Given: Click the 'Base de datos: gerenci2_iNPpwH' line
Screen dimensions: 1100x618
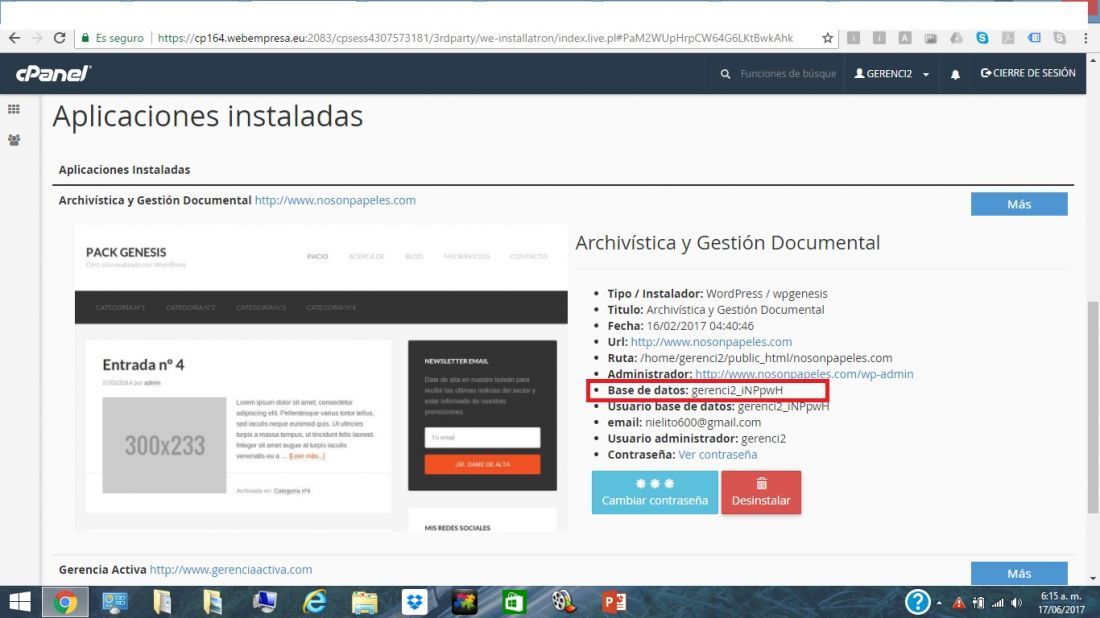Looking at the screenshot, I should [695, 390].
